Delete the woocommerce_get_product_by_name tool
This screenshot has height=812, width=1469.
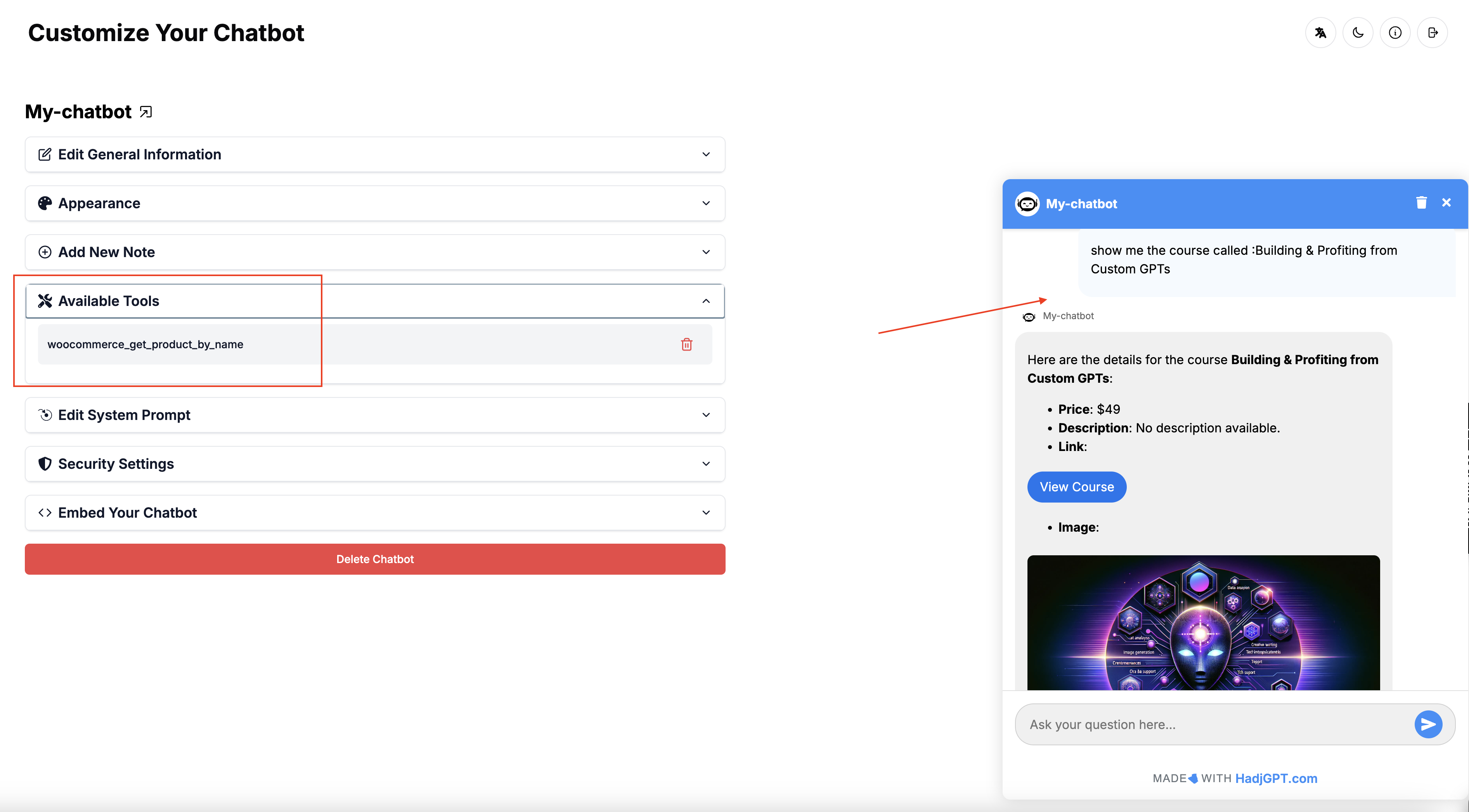click(687, 344)
